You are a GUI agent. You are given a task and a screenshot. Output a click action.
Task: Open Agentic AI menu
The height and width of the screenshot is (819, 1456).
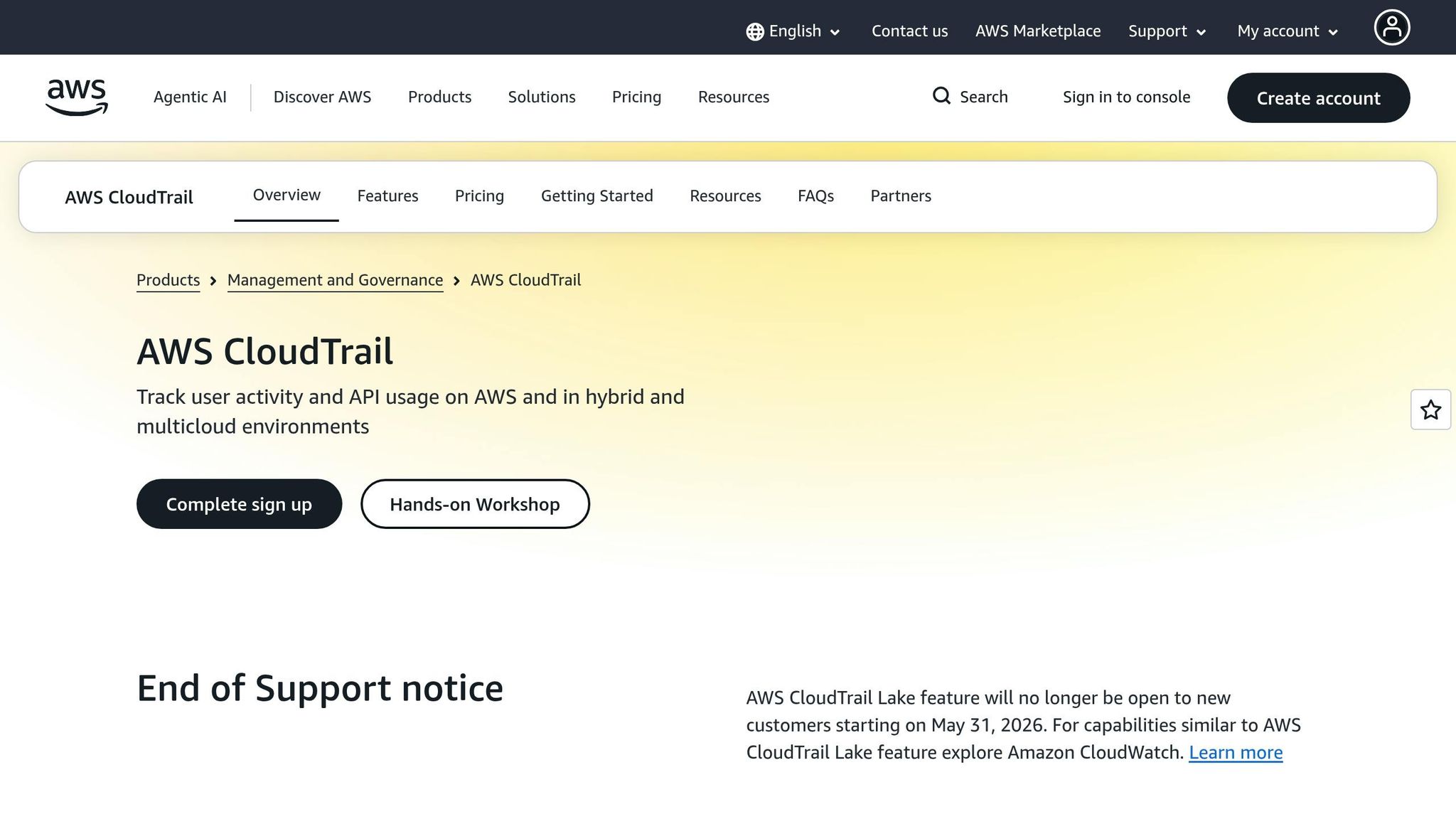tap(190, 97)
